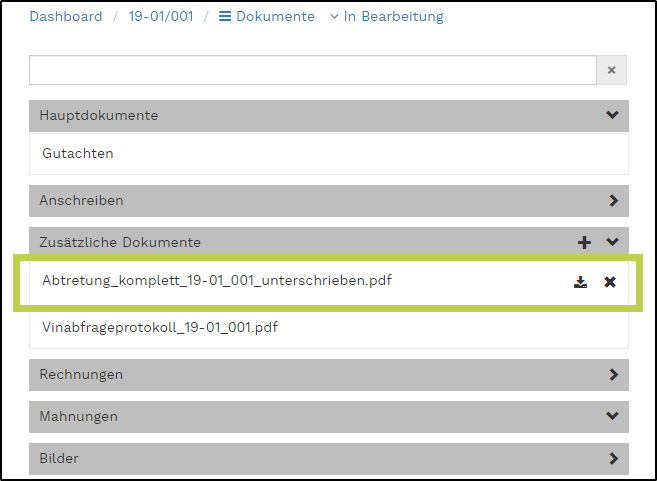The image size is (657, 481).
Task: Download the Abtretung_komplett PDF file
Action: (581, 282)
